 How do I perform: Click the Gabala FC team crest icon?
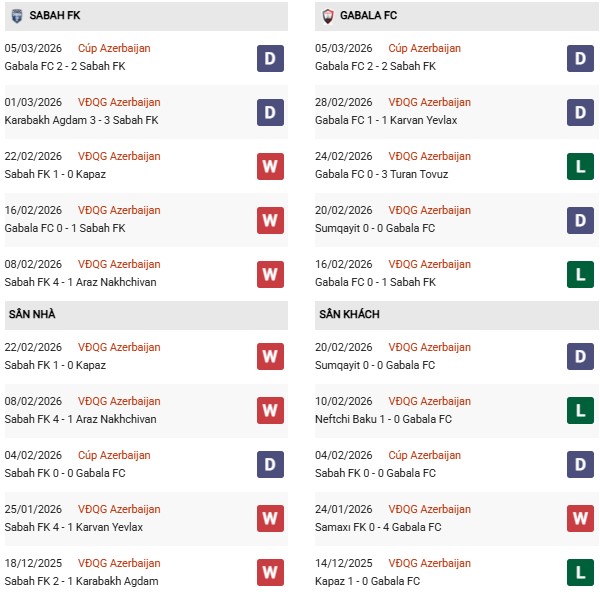[328, 16]
